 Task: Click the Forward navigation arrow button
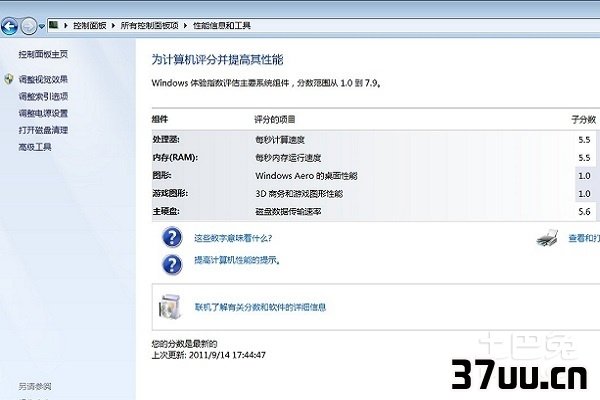click(x=29, y=26)
